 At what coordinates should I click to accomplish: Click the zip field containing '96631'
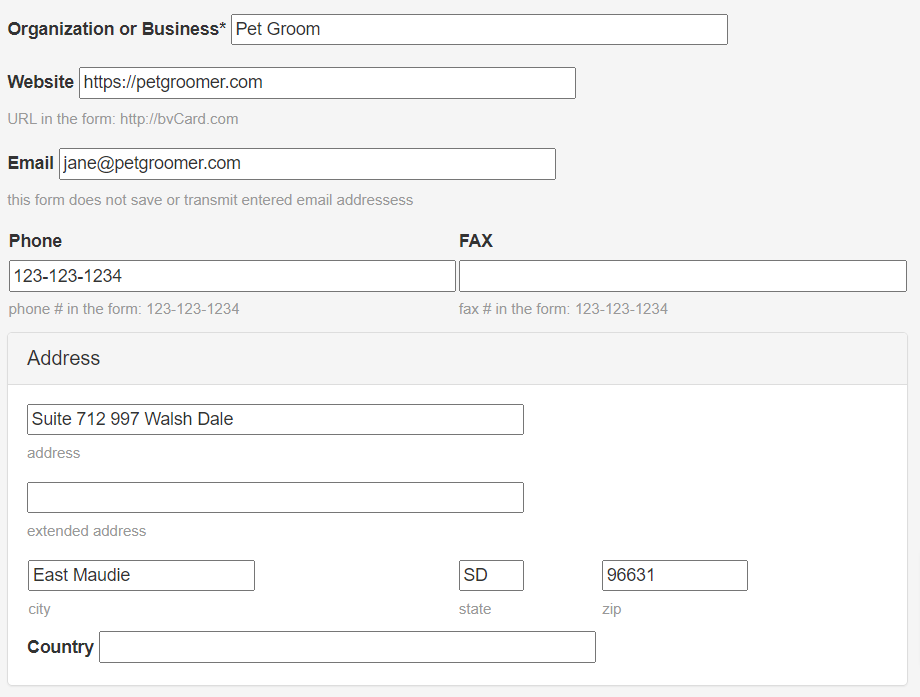coord(674,575)
